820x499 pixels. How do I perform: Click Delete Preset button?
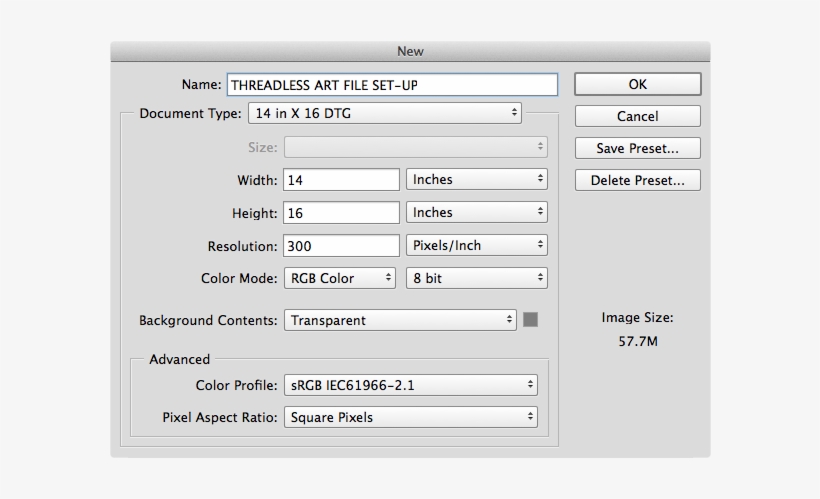point(637,181)
